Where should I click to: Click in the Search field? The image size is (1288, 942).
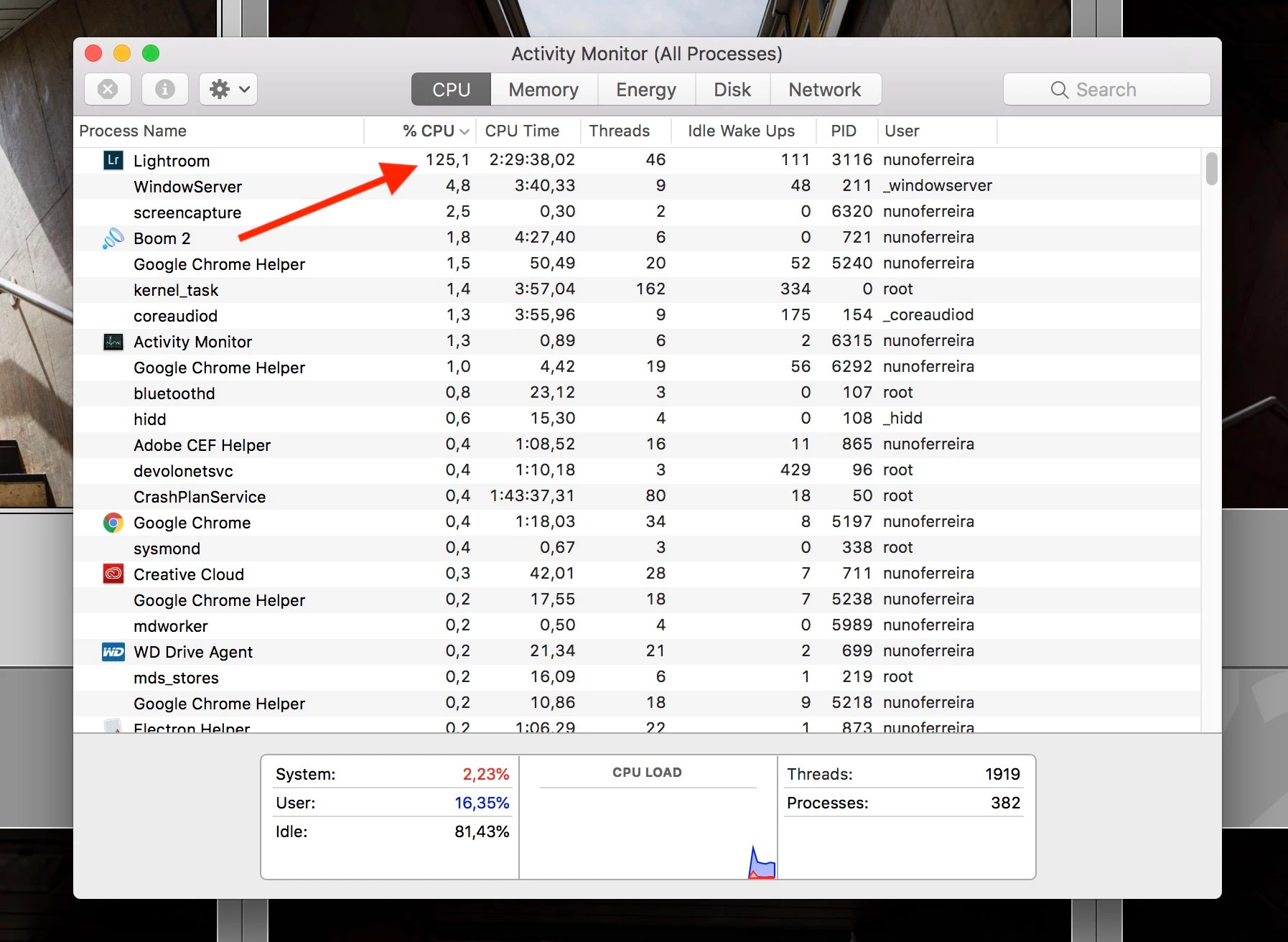pyautogui.click(x=1106, y=89)
